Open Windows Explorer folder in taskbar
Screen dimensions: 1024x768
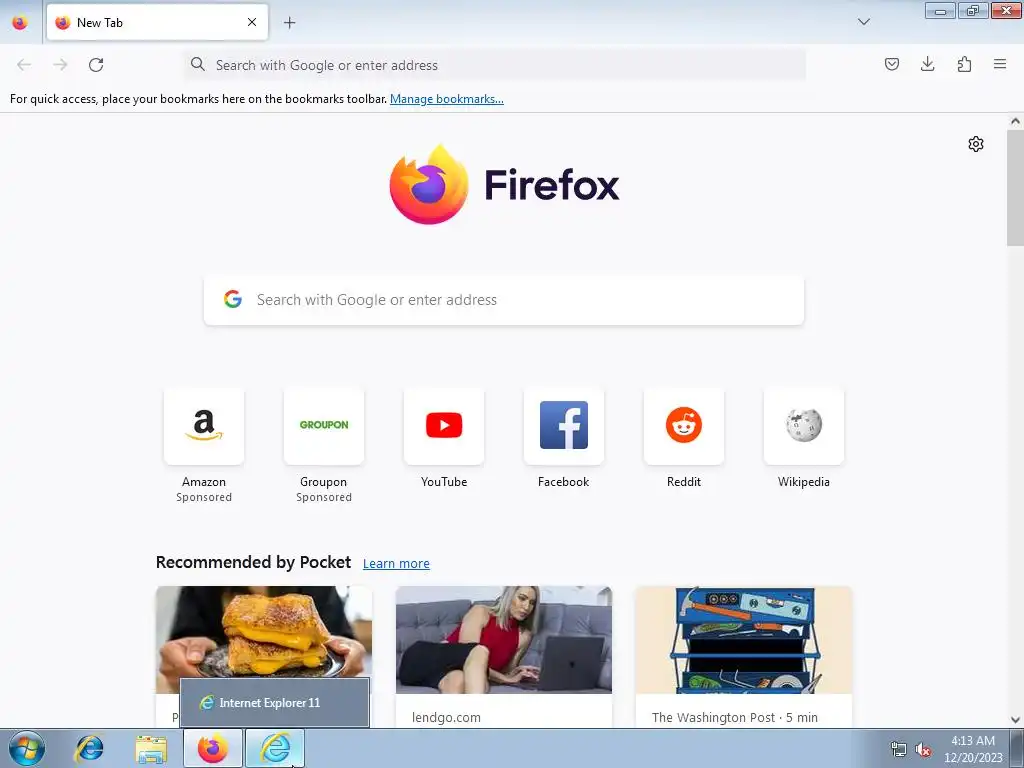click(x=151, y=749)
